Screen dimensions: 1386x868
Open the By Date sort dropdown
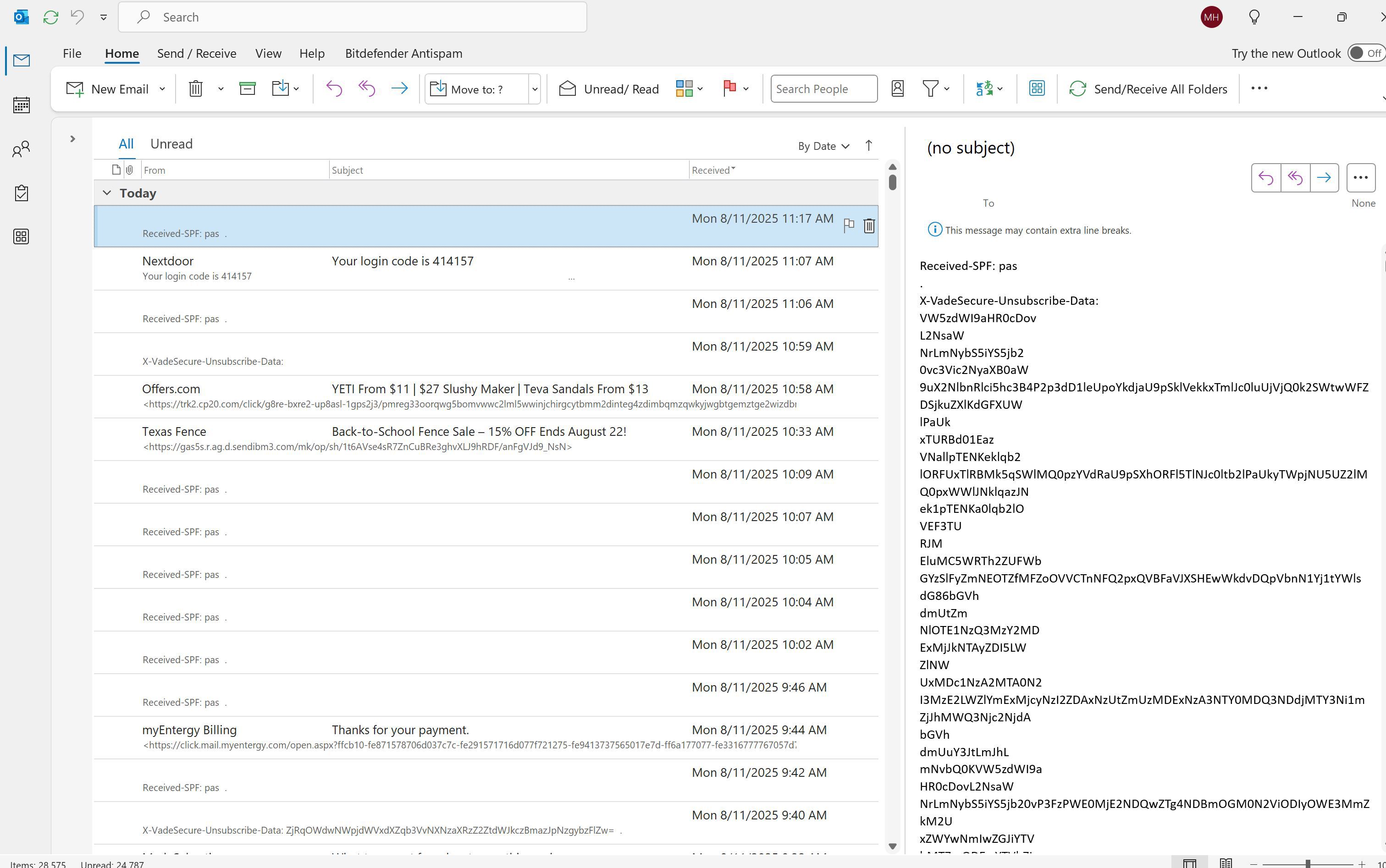pos(822,146)
